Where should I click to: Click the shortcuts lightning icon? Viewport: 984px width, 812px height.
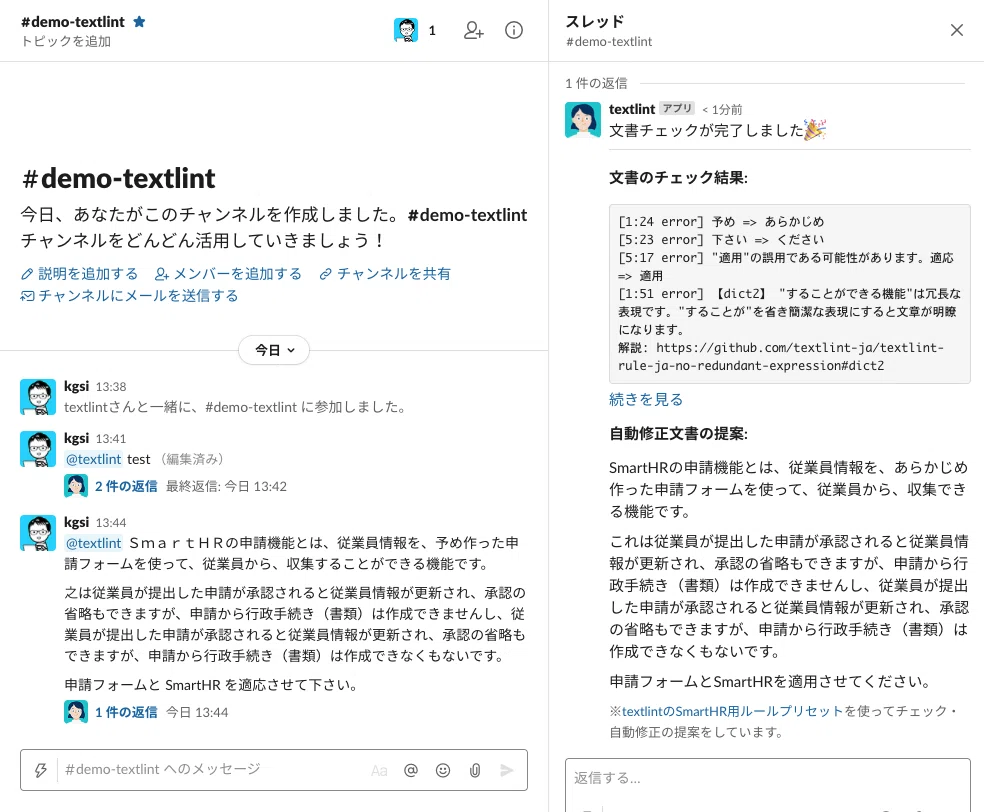pos(41,770)
